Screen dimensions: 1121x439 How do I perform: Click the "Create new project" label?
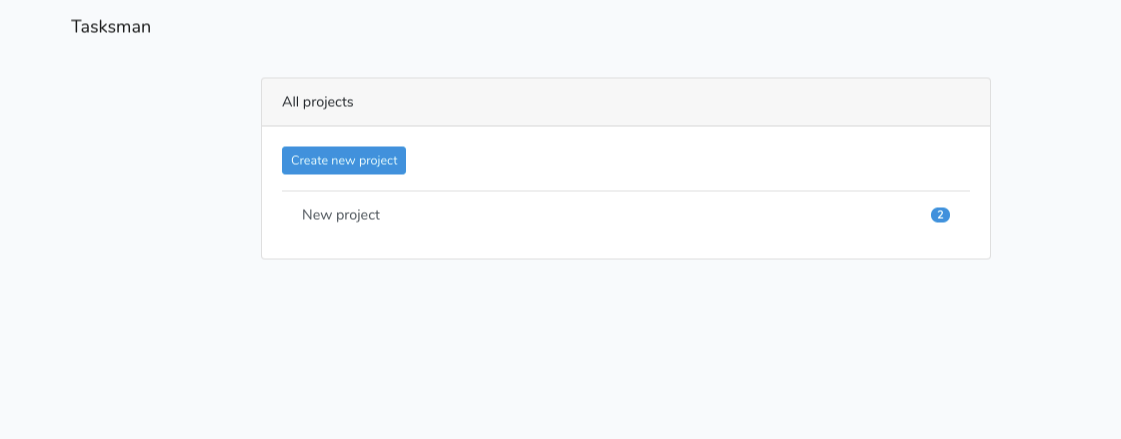(344, 160)
